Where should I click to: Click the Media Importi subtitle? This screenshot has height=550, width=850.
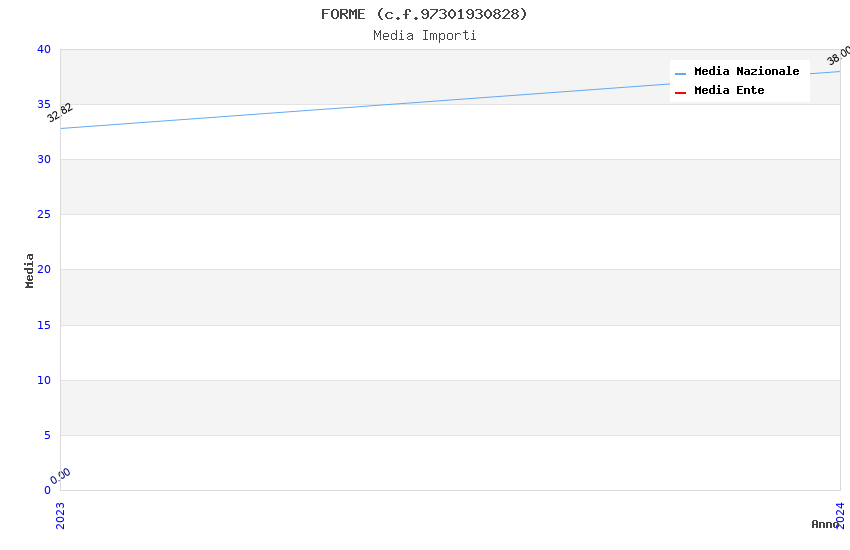[x=424, y=35]
